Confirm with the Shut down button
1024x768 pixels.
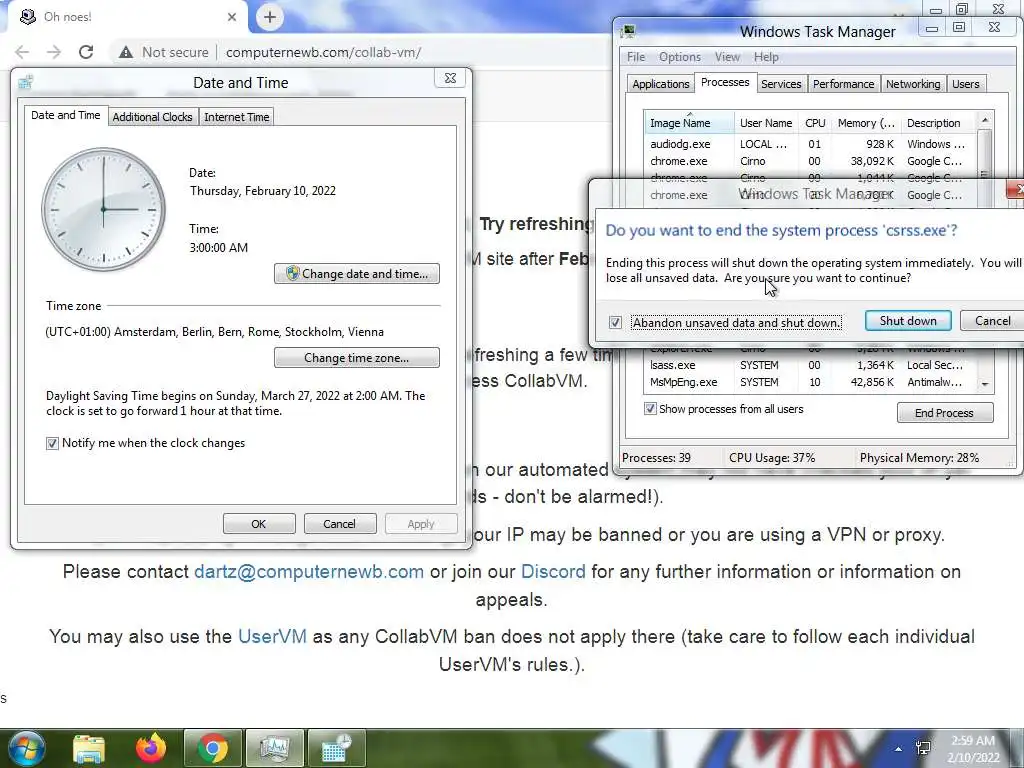908,321
